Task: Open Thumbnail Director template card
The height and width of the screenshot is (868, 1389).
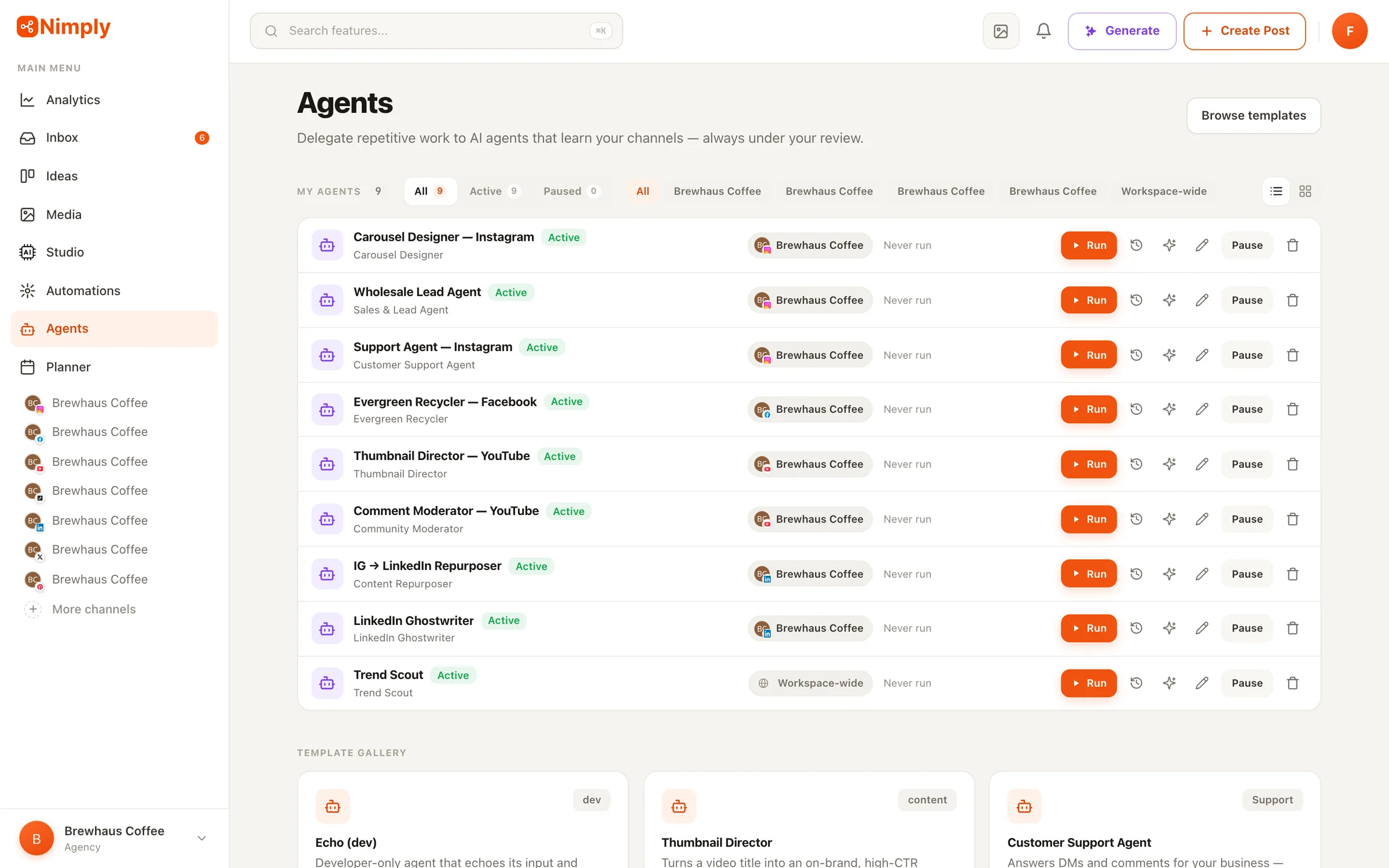Action: [x=809, y=819]
